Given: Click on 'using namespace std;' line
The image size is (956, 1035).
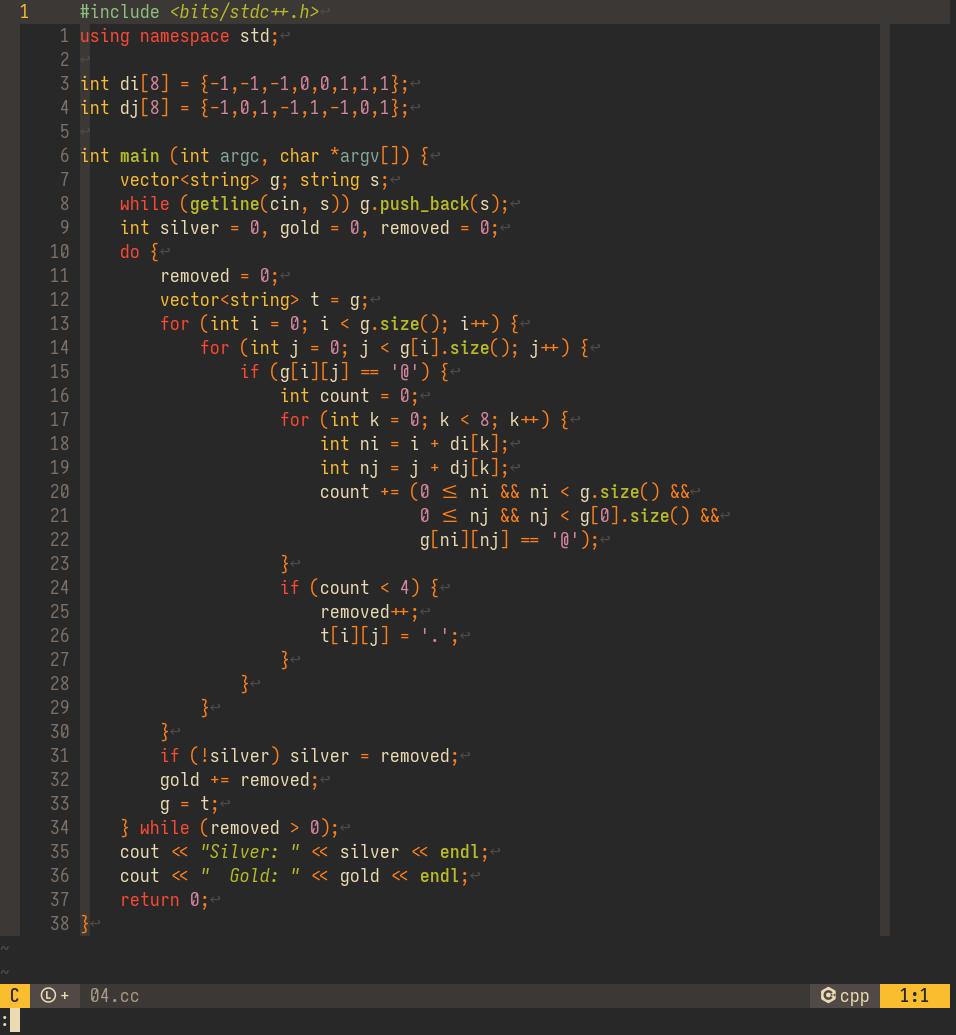Looking at the screenshot, I should [x=180, y=36].
